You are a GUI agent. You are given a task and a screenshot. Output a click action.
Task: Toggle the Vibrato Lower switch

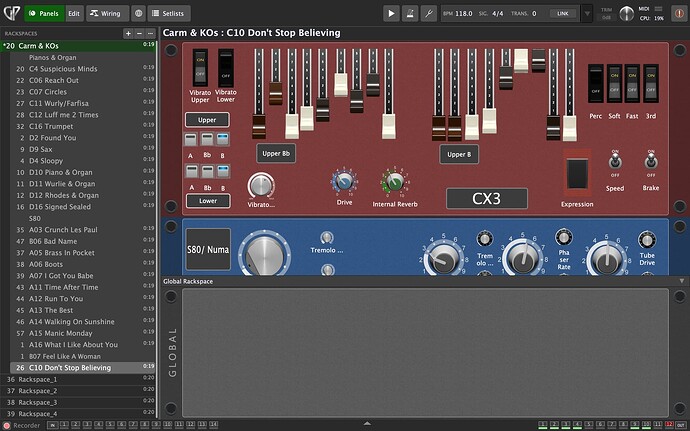(x=226, y=67)
